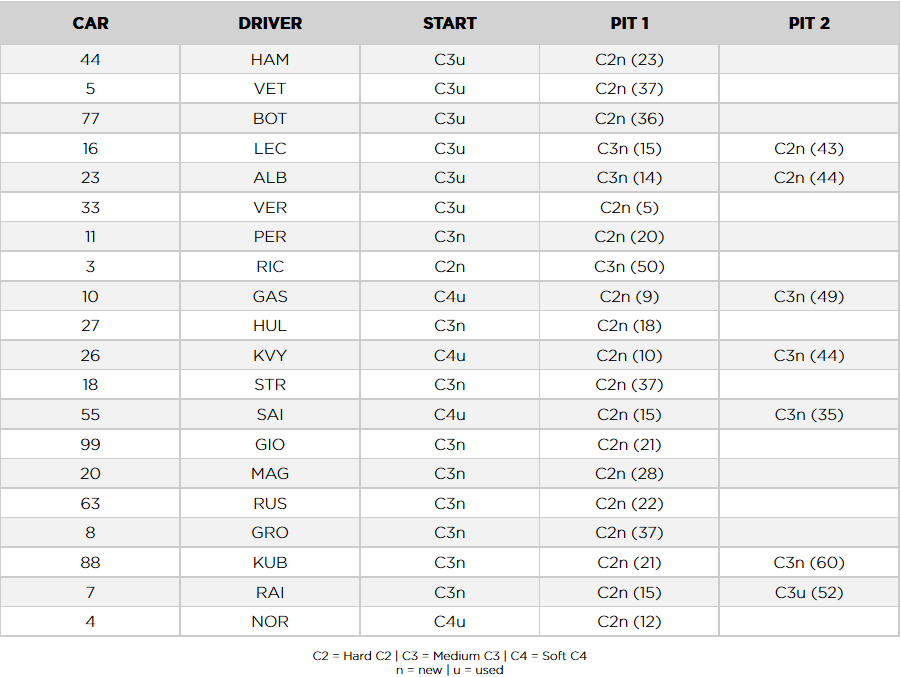Click the START column header
Screen dimensions: 901x677
click(449, 23)
